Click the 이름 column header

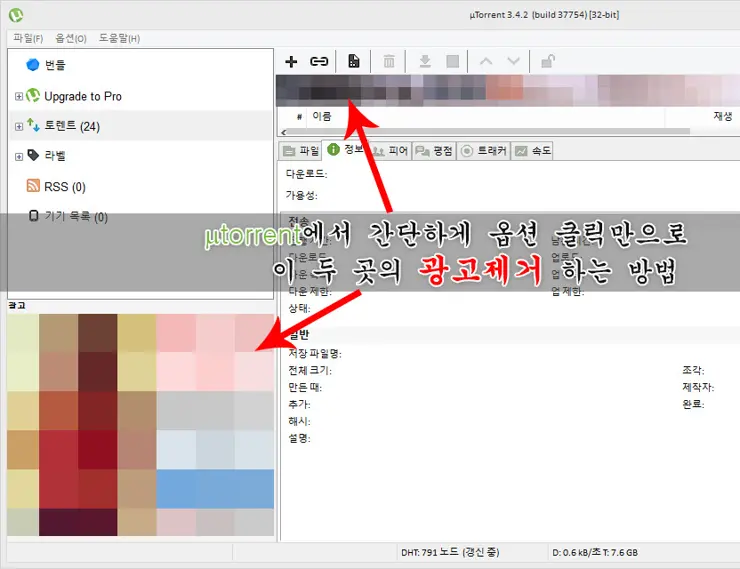pyautogui.click(x=322, y=117)
